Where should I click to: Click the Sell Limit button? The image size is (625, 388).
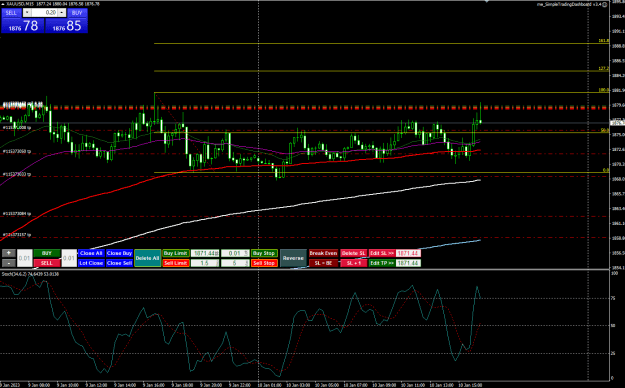click(x=176, y=263)
